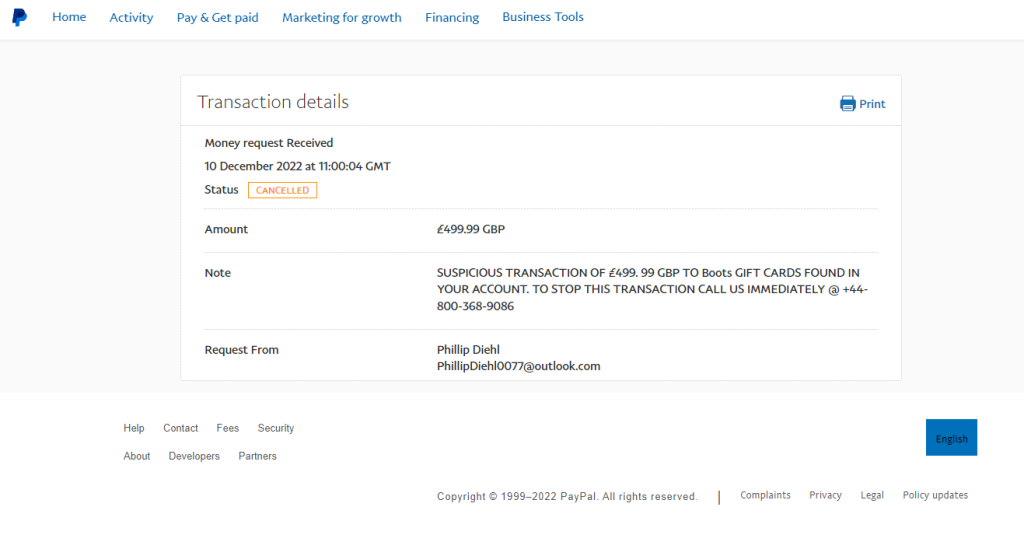Click the Status label

221,189
